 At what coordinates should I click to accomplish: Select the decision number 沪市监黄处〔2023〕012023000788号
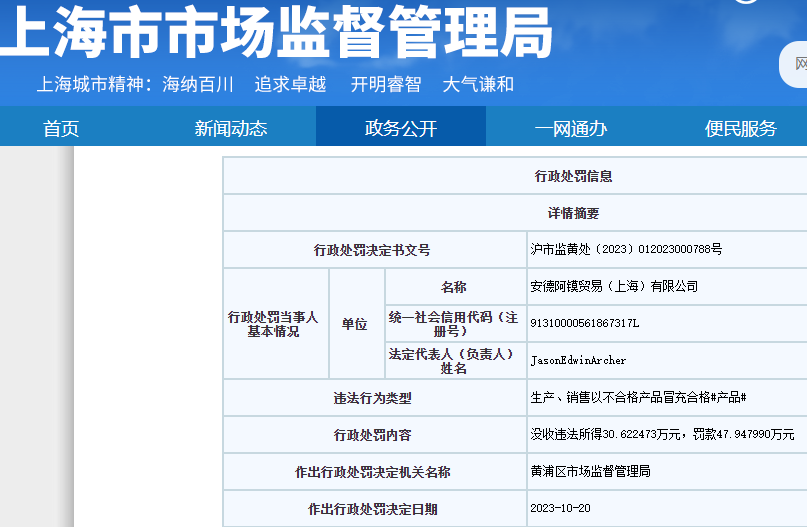pyautogui.click(x=626, y=249)
